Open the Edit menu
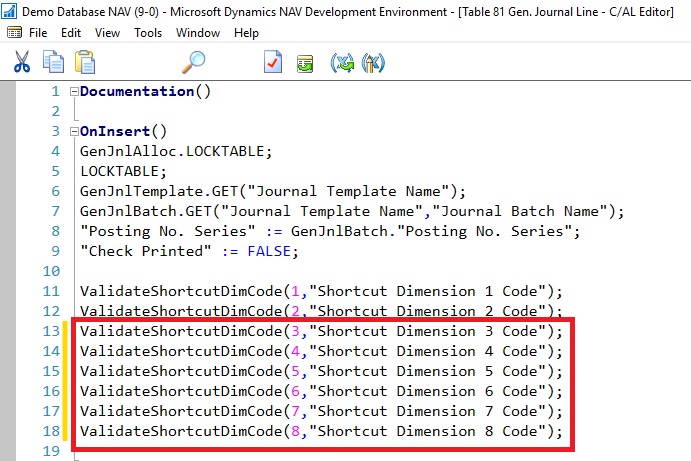The height and width of the screenshot is (461, 691). (71, 33)
